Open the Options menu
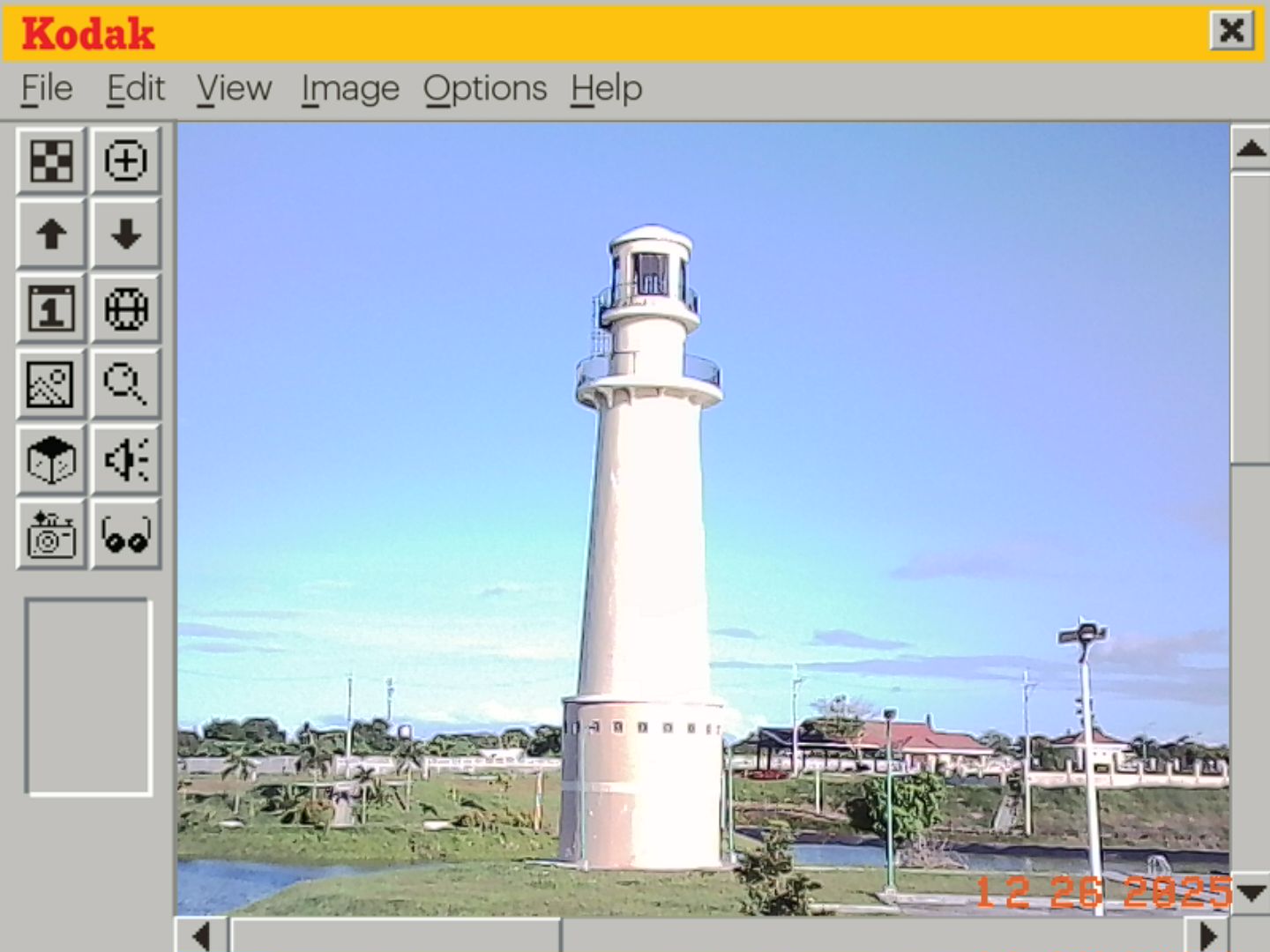This screenshot has height=952, width=1270. click(x=485, y=89)
